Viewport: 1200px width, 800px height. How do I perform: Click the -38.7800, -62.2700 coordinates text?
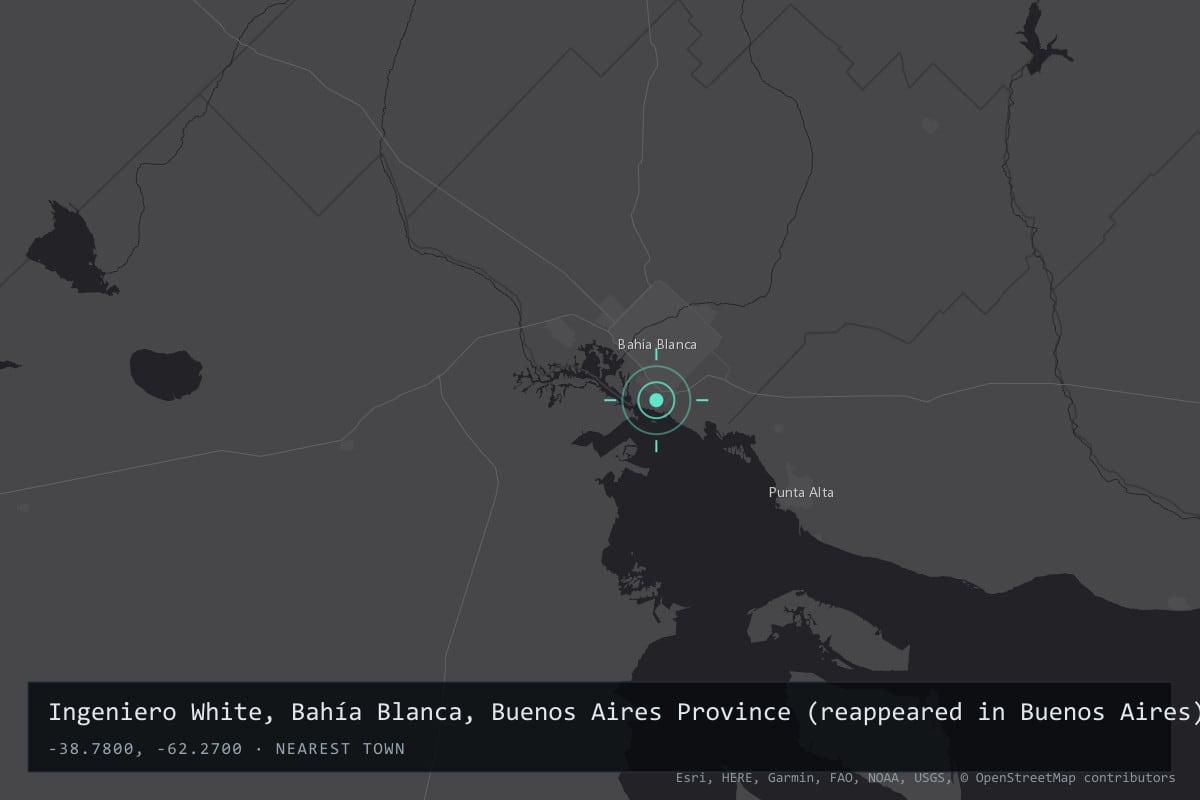click(x=145, y=748)
